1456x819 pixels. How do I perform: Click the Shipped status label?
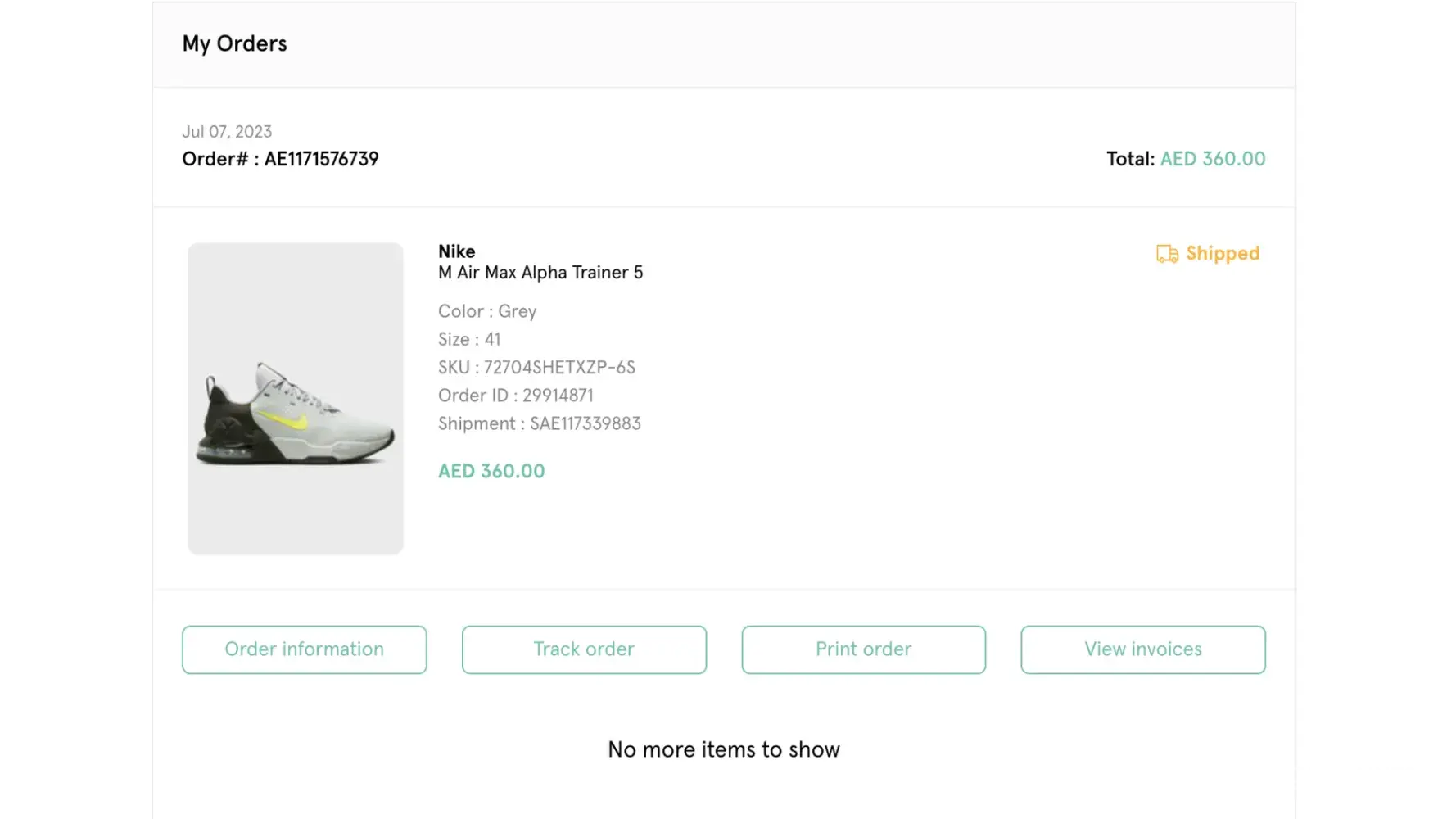[1222, 254]
